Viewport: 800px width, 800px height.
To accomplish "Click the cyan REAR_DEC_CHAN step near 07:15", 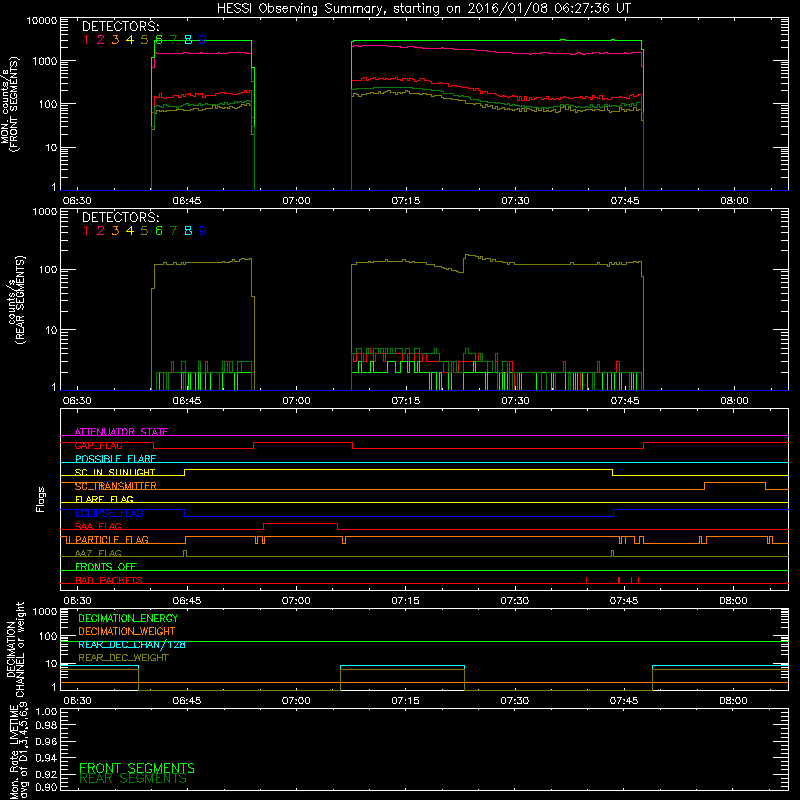I will (403, 666).
